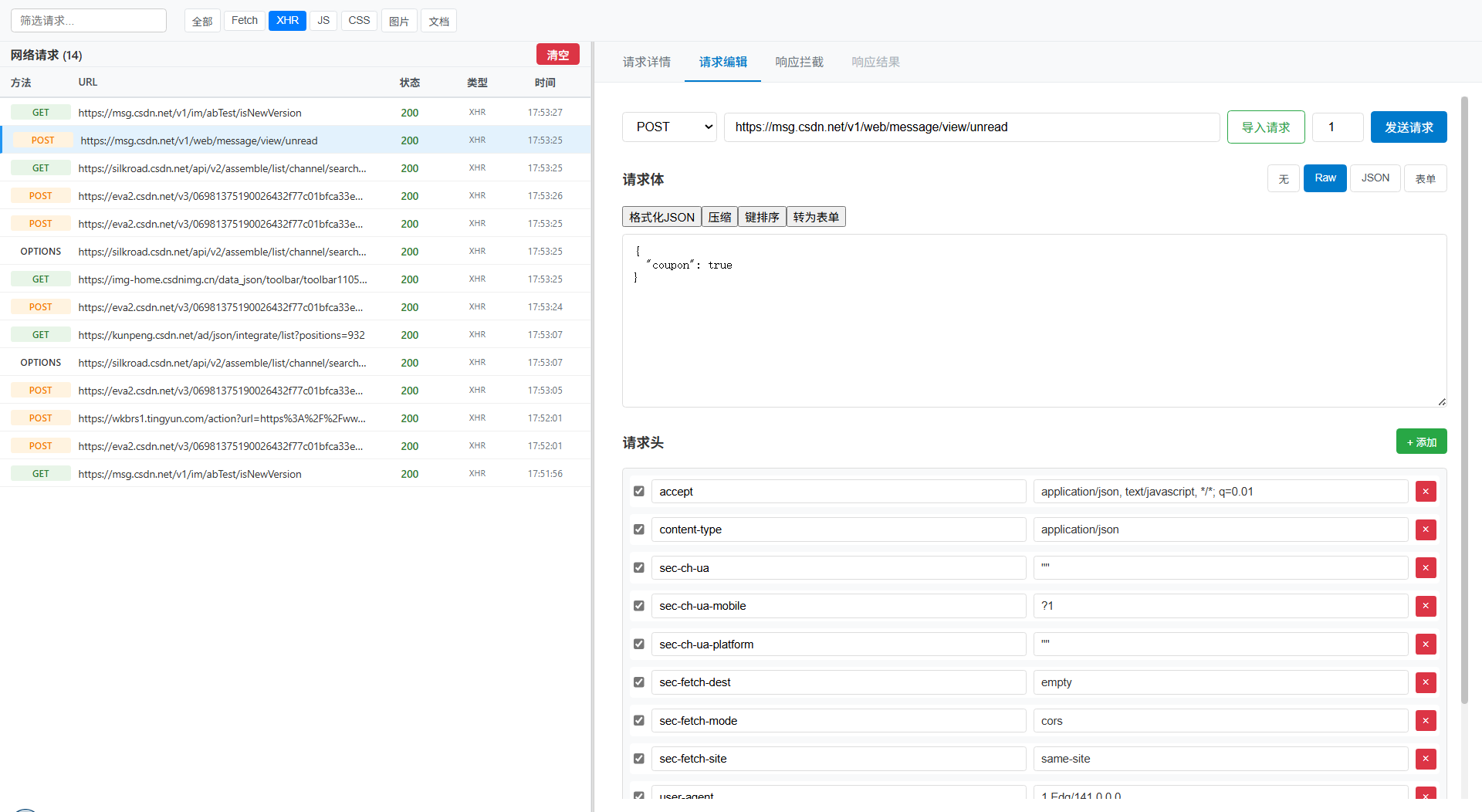Disable the sec-ch-ua-platform header checkbox
Screen dimensions: 1482x812
point(639,644)
